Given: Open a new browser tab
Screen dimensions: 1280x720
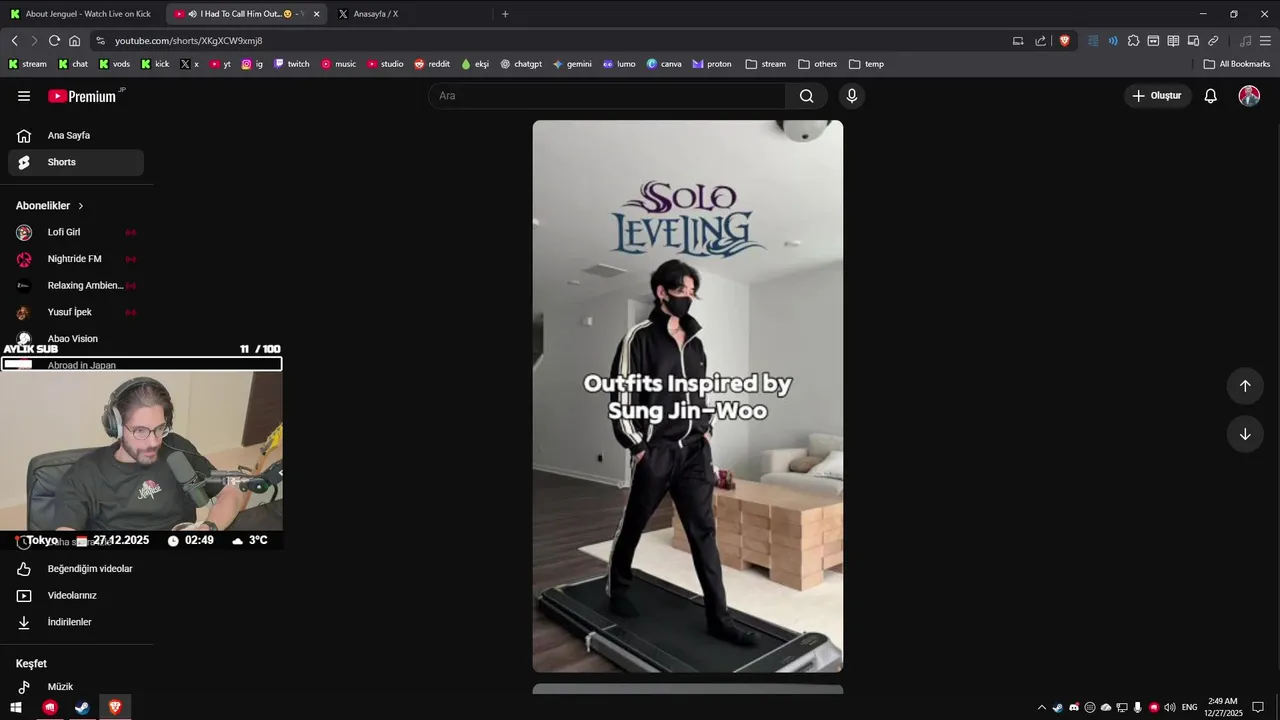Looking at the screenshot, I should (505, 14).
